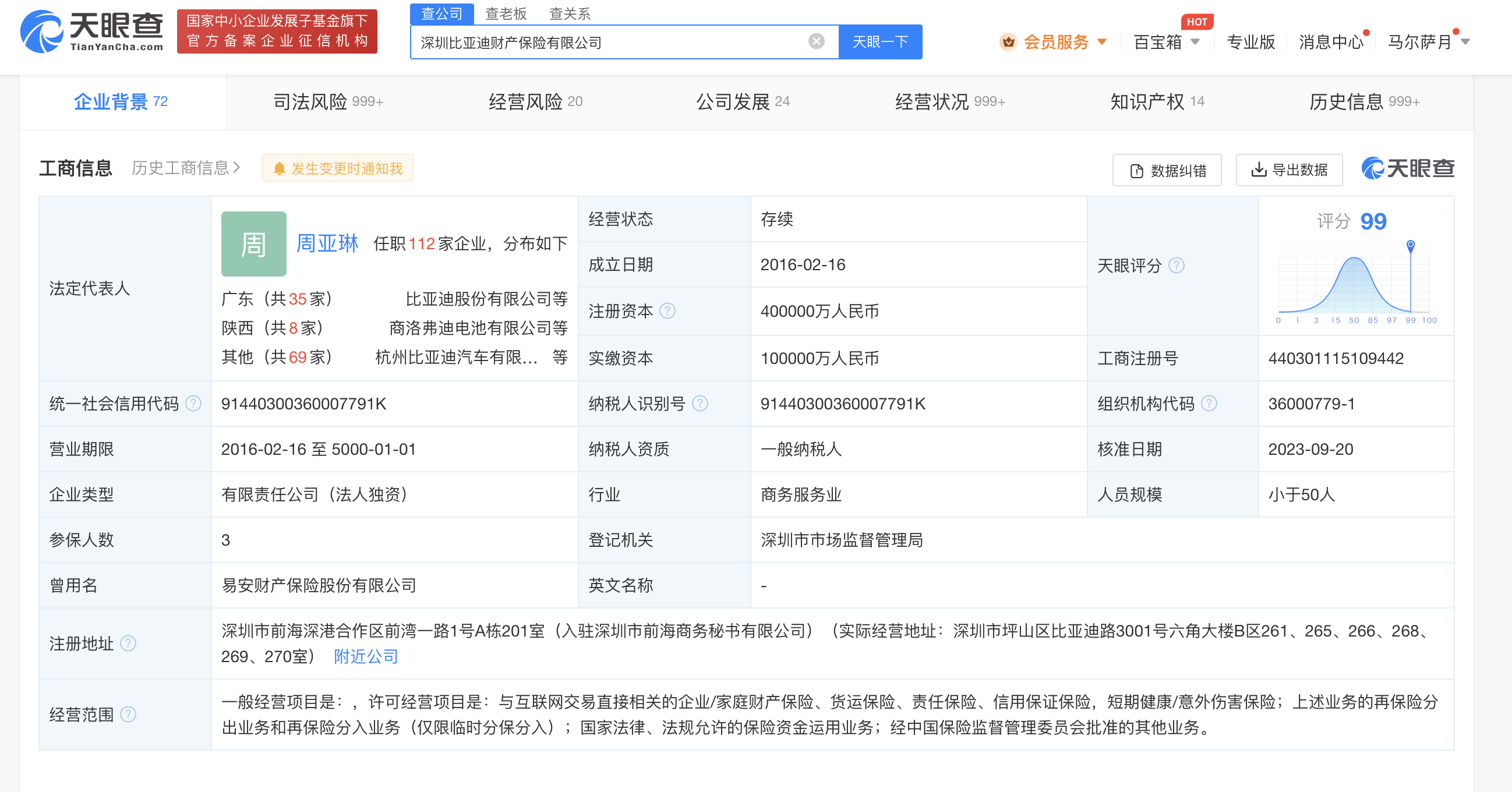The width and height of the screenshot is (1512, 792).
Task: Click help icon beside 统一社会信用代码
Action: coord(193,404)
